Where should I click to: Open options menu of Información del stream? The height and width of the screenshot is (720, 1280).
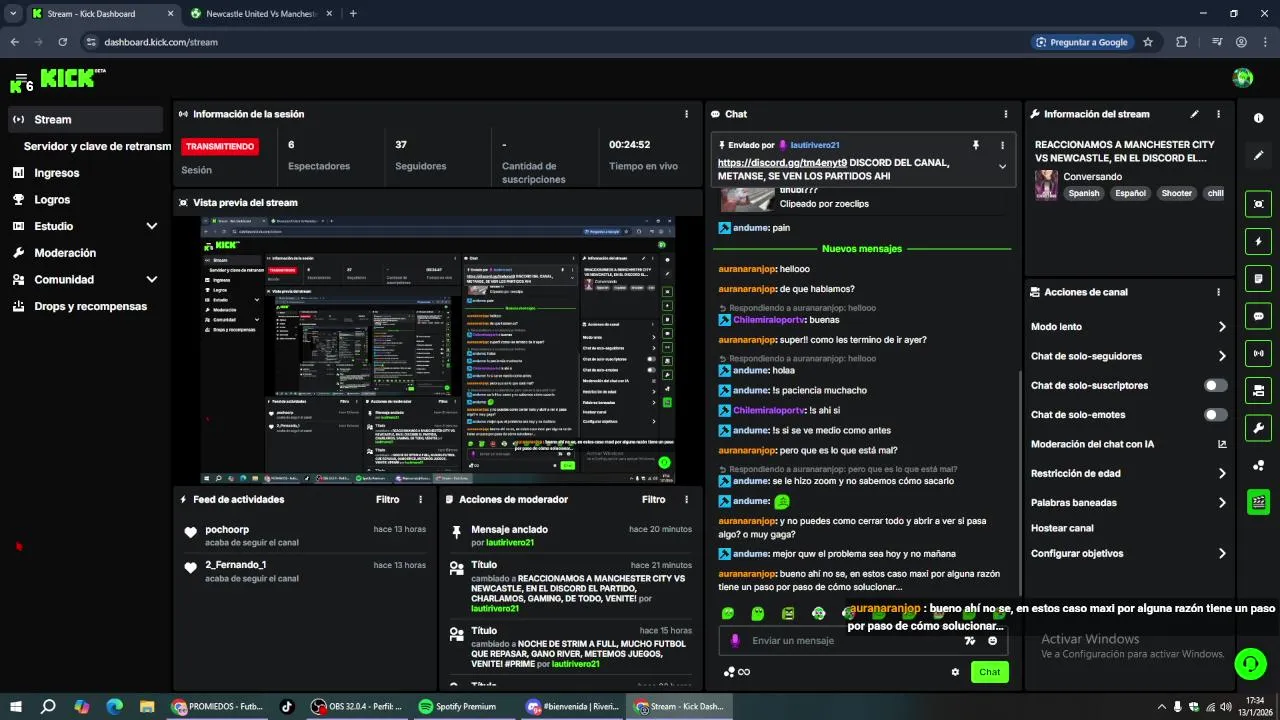(x=1218, y=114)
